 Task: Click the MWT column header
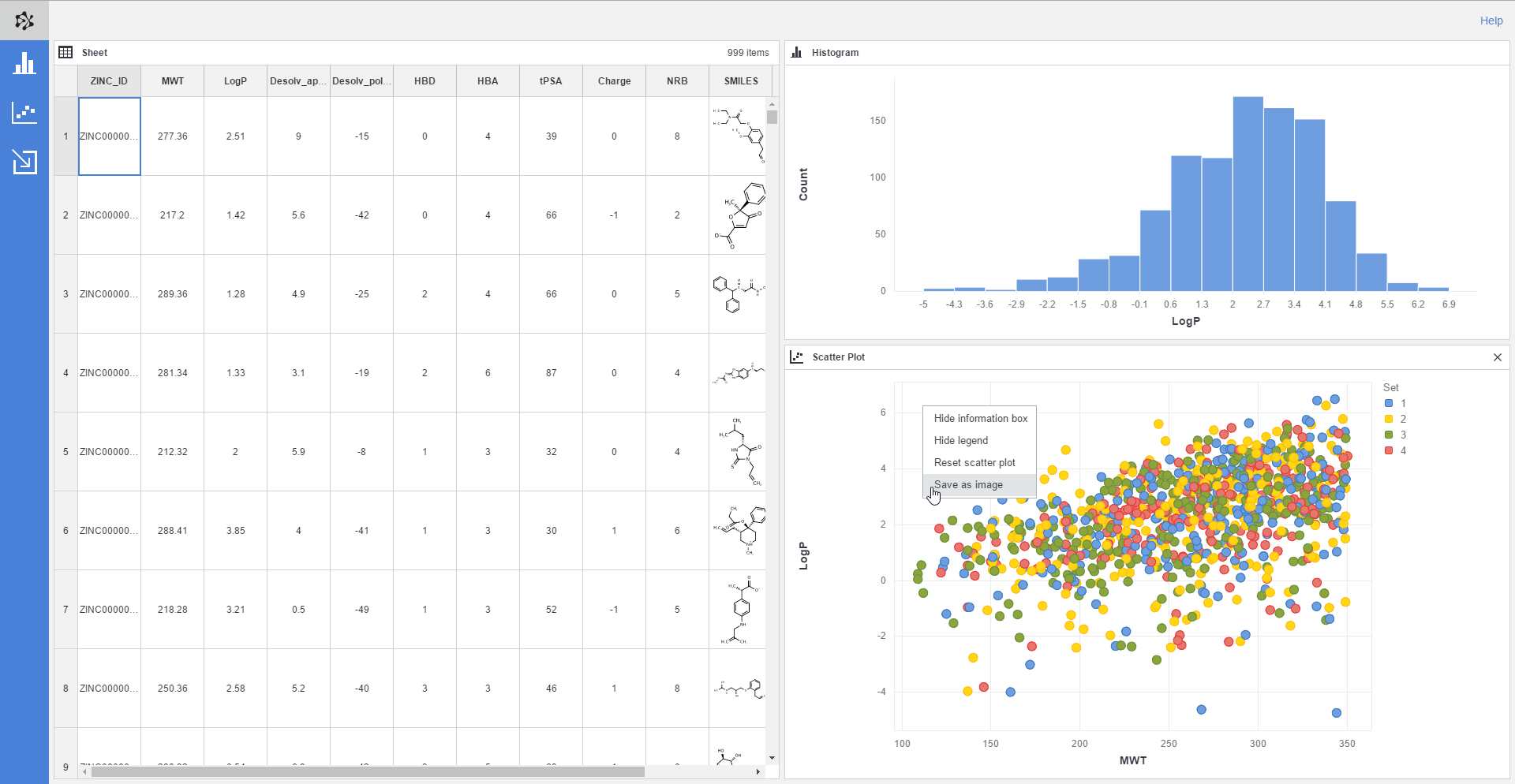coord(172,81)
